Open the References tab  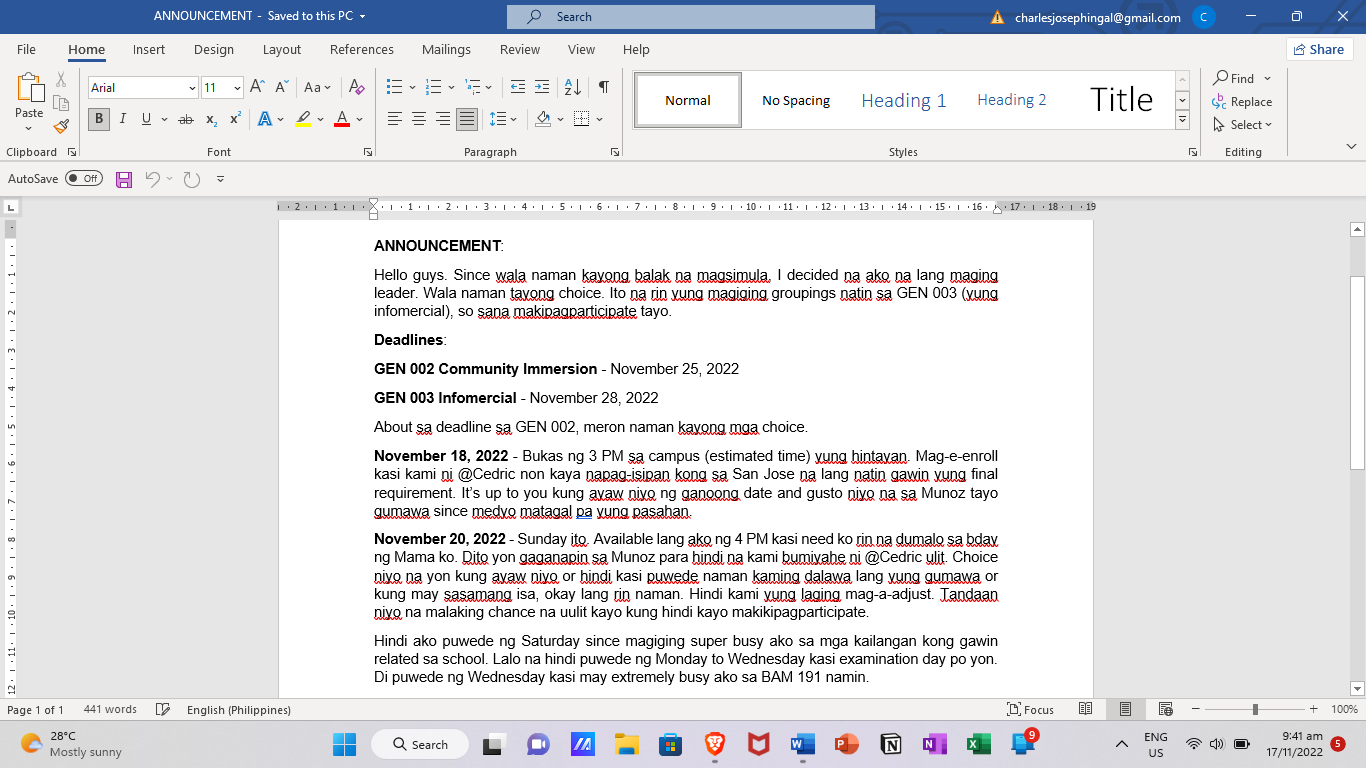click(362, 49)
